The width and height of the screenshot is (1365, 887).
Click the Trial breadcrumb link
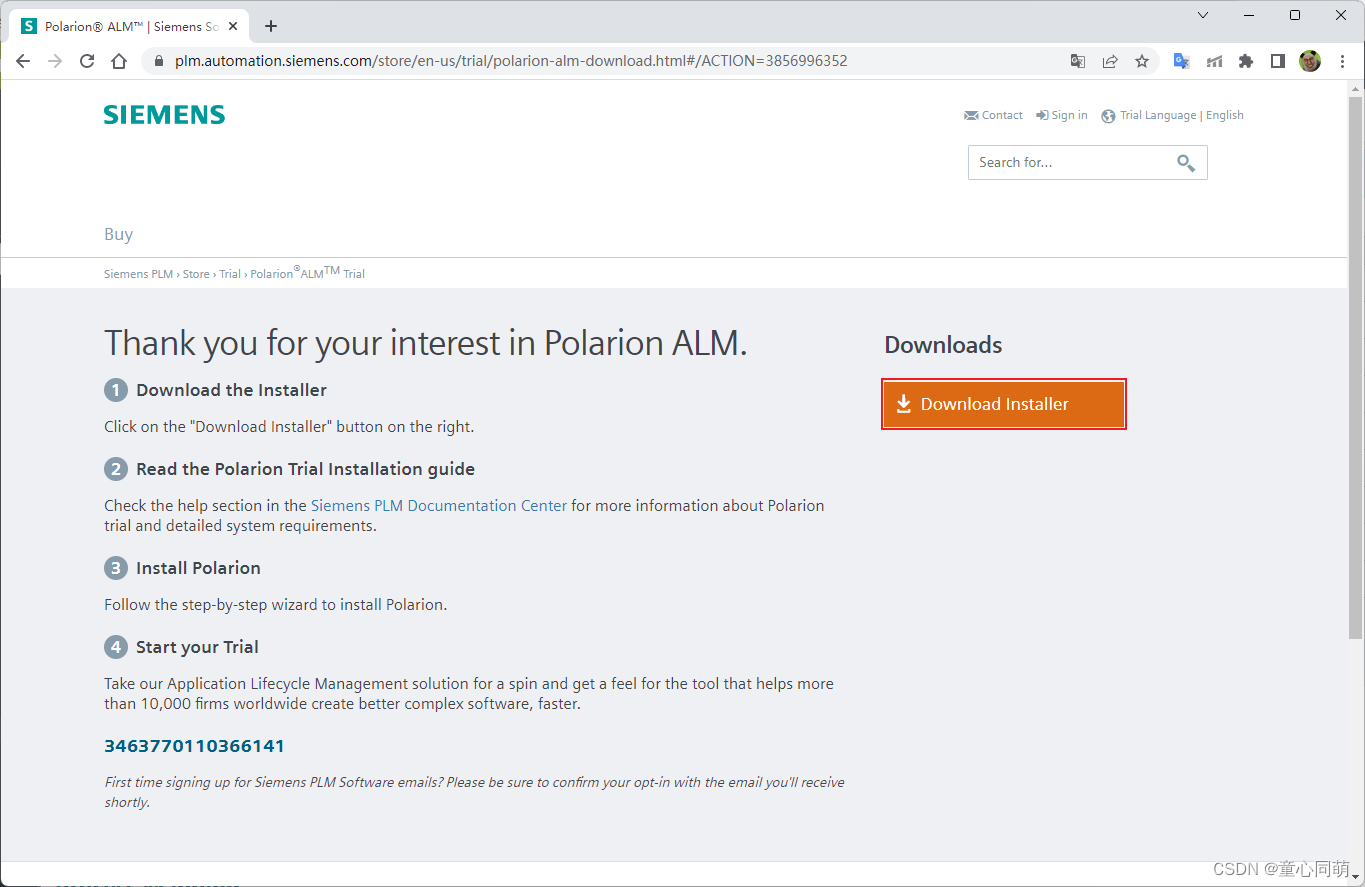[x=230, y=274]
